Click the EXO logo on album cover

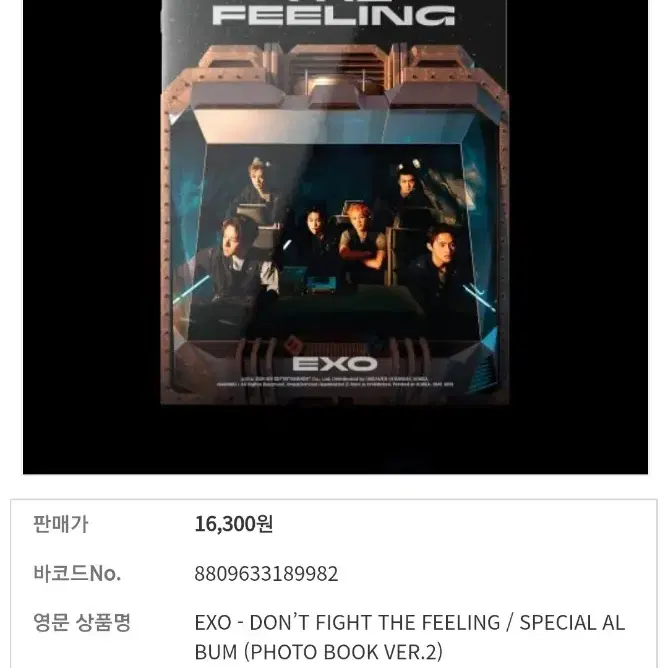point(334,364)
